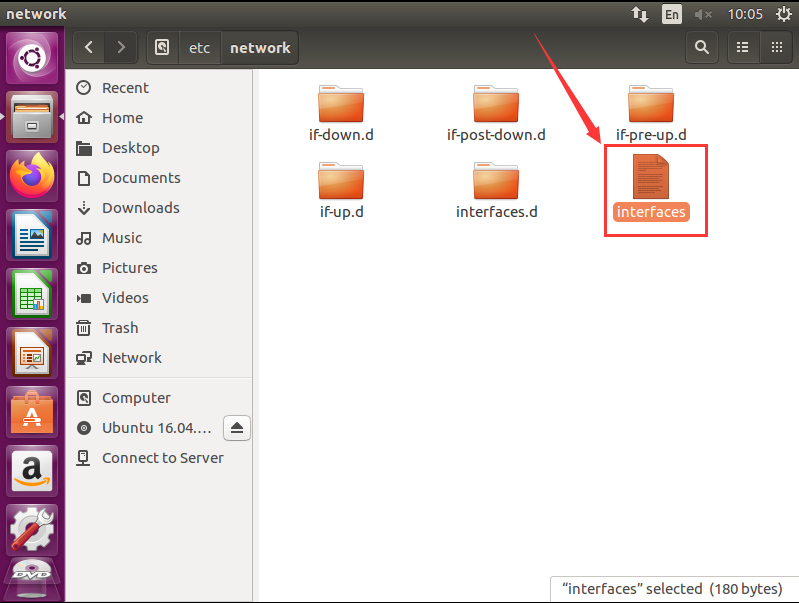Open Music in the sidebar
799x603 pixels.
point(158,238)
